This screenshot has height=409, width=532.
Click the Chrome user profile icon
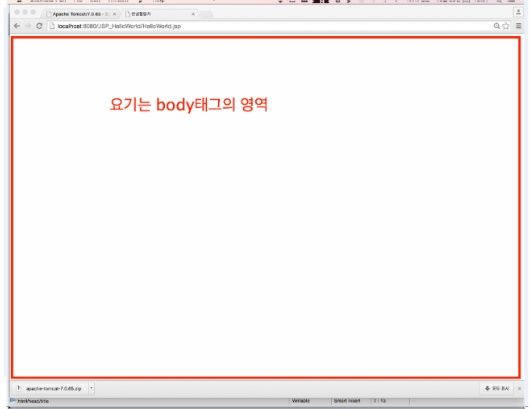click(518, 13)
